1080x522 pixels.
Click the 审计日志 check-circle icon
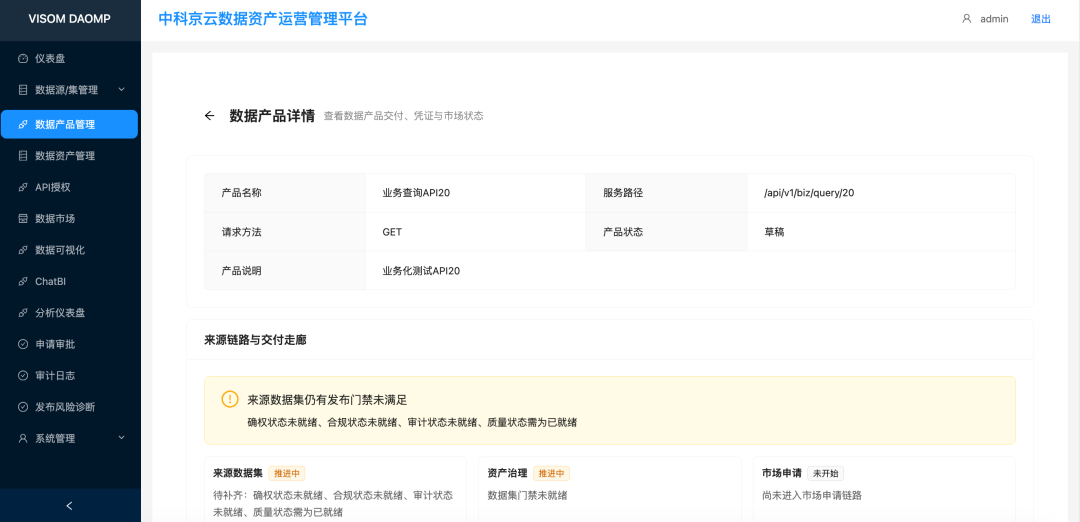click(23, 375)
